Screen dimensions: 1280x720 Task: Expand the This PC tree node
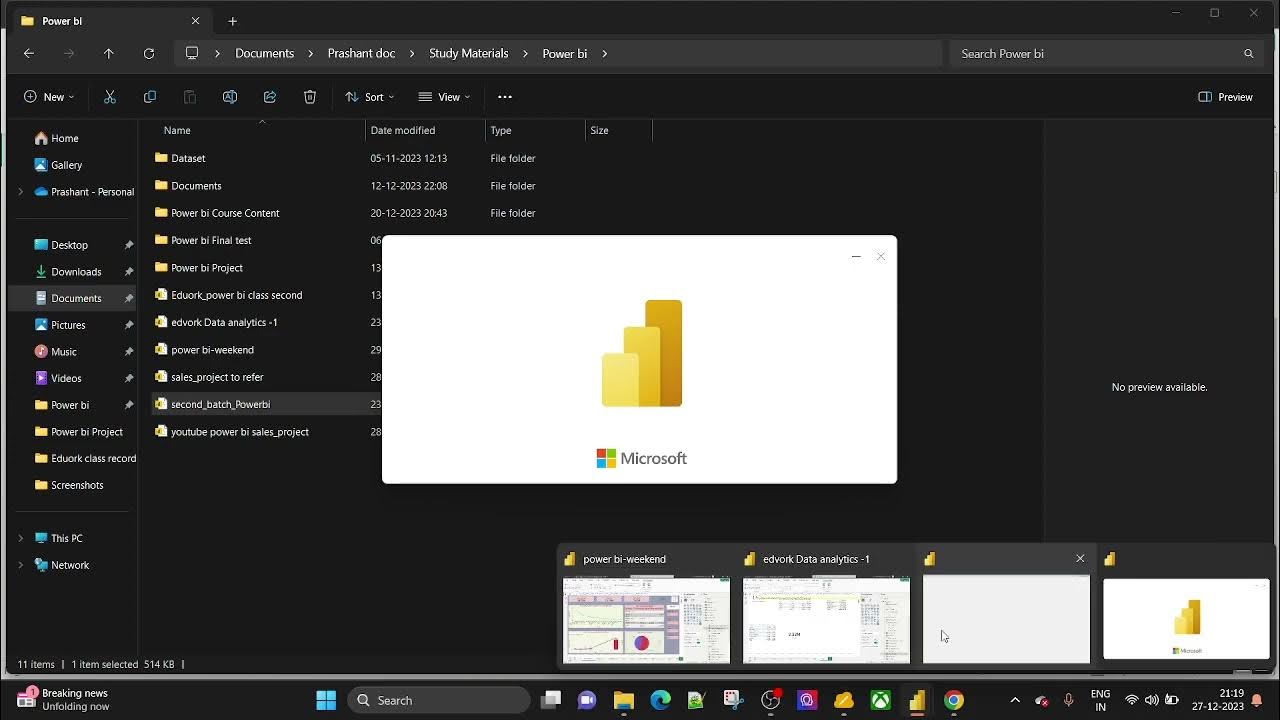point(20,538)
